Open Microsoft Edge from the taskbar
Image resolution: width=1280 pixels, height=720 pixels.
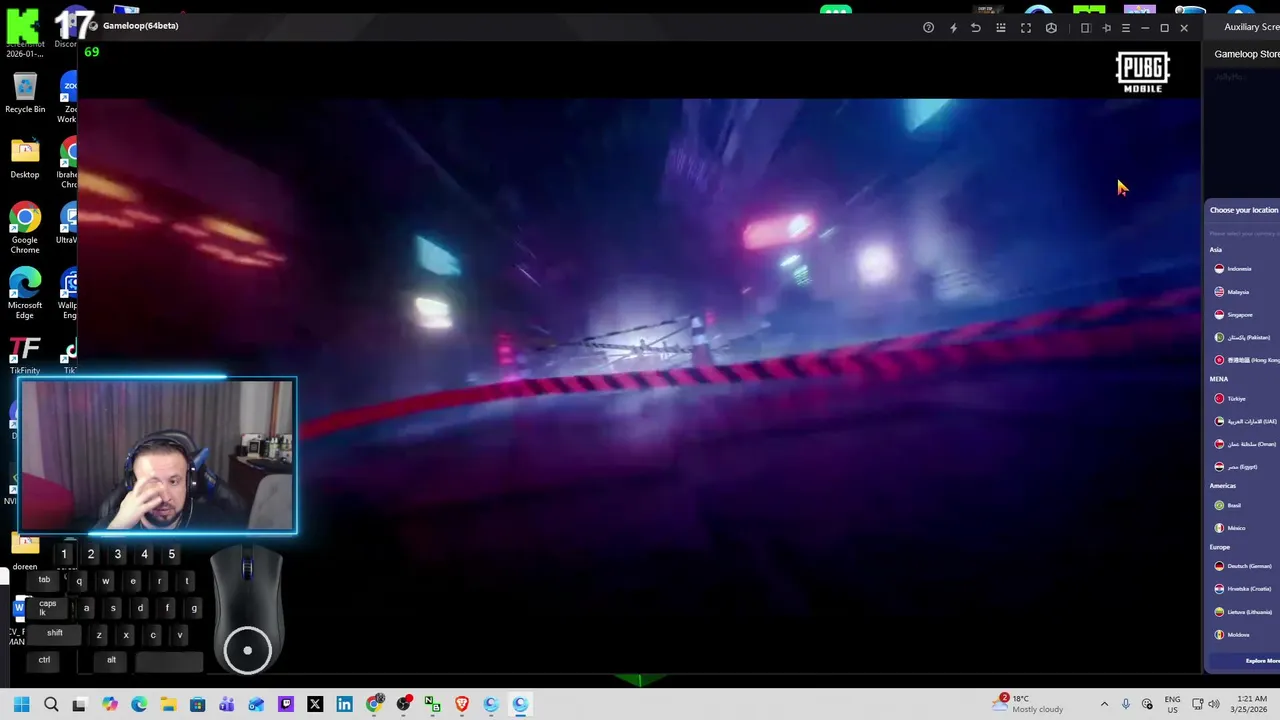(x=139, y=704)
